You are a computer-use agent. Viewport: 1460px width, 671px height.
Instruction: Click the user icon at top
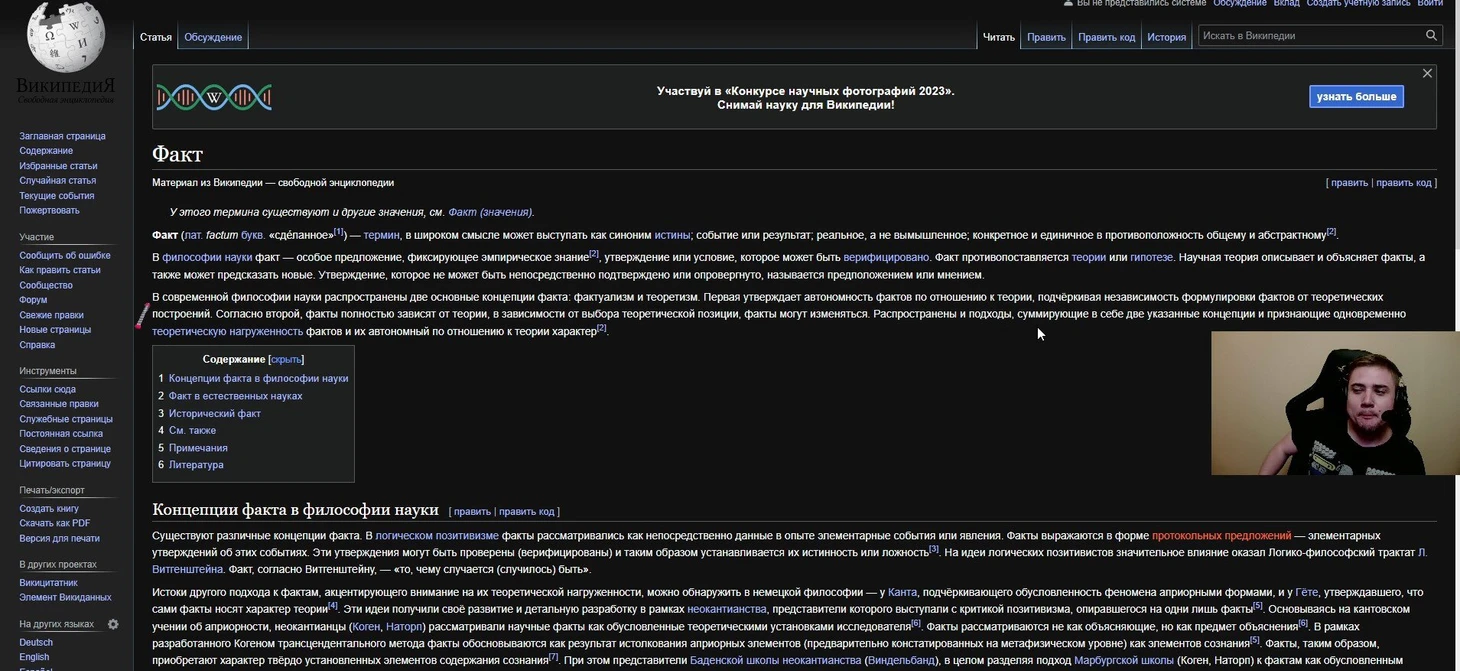click(x=1069, y=3)
